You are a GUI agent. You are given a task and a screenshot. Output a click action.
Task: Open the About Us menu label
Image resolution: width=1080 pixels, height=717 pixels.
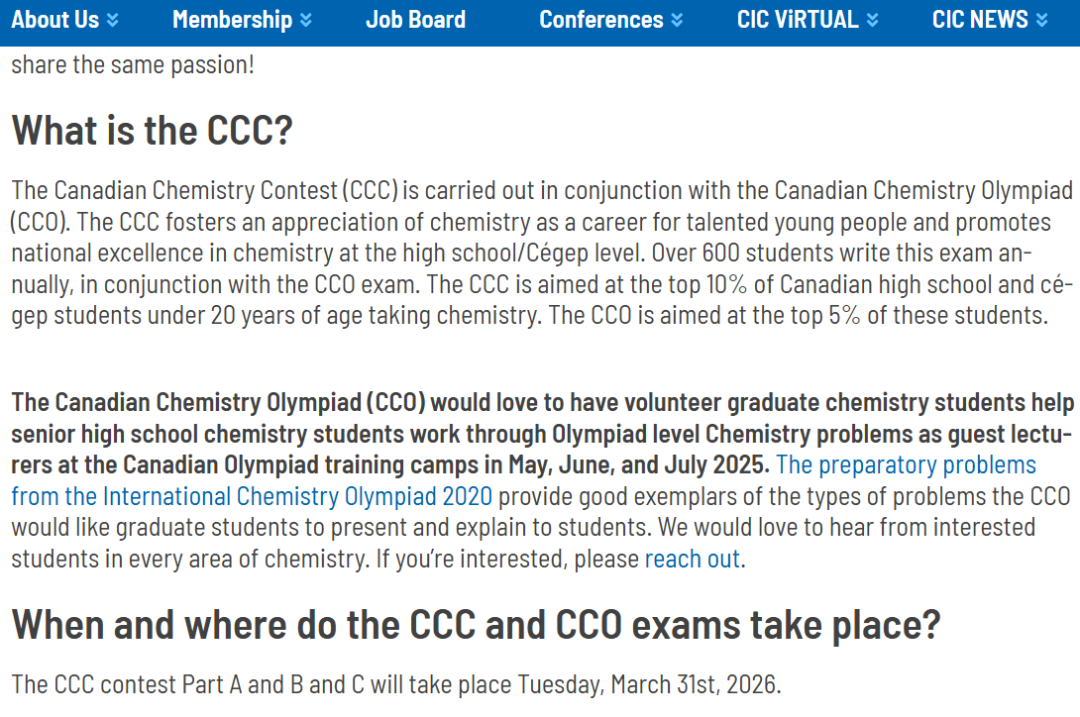[55, 19]
